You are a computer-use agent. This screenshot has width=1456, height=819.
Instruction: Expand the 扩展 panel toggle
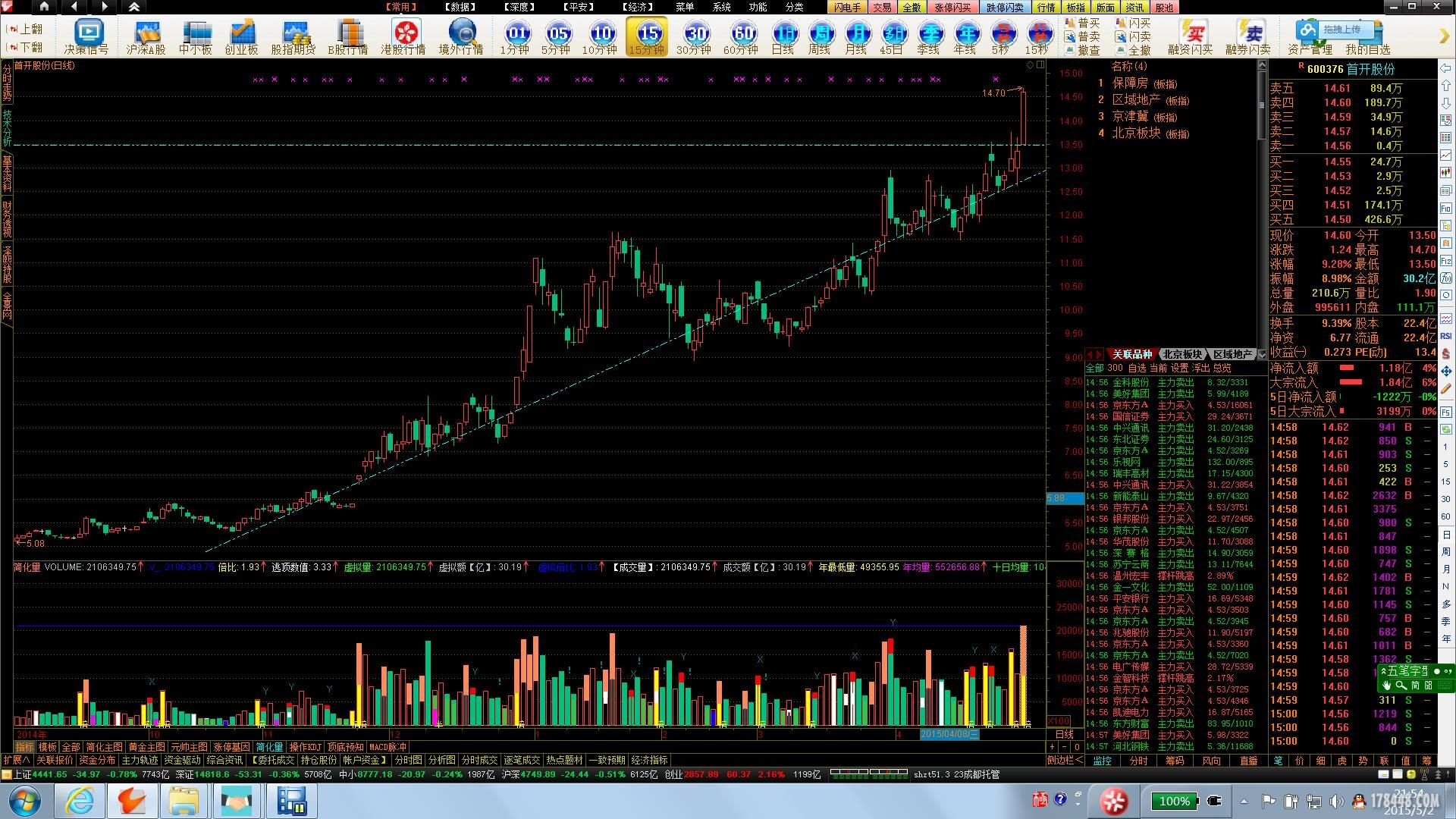tap(16, 760)
